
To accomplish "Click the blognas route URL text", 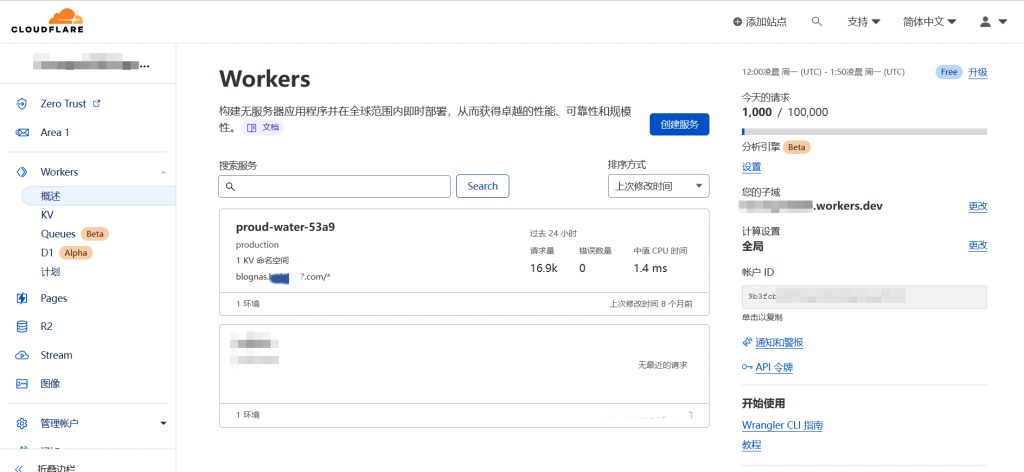I will tap(283, 277).
